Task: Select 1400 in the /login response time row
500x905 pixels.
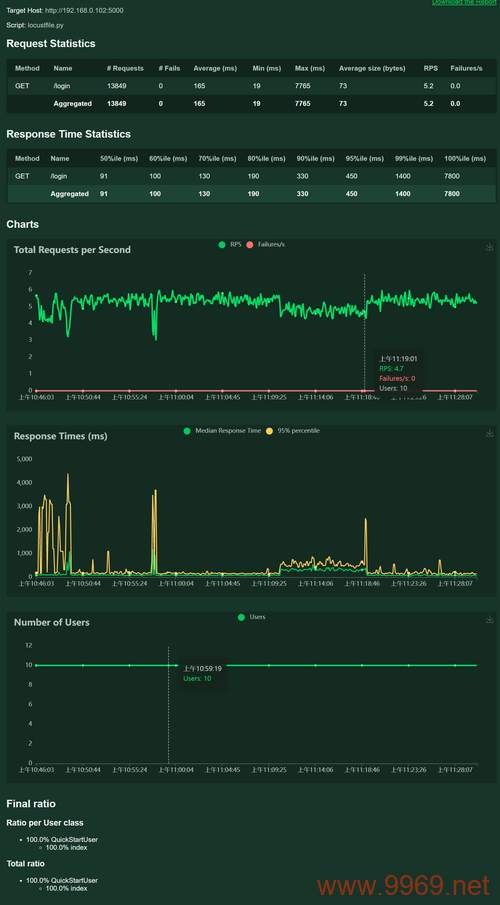Action: pyautogui.click(x=402, y=176)
